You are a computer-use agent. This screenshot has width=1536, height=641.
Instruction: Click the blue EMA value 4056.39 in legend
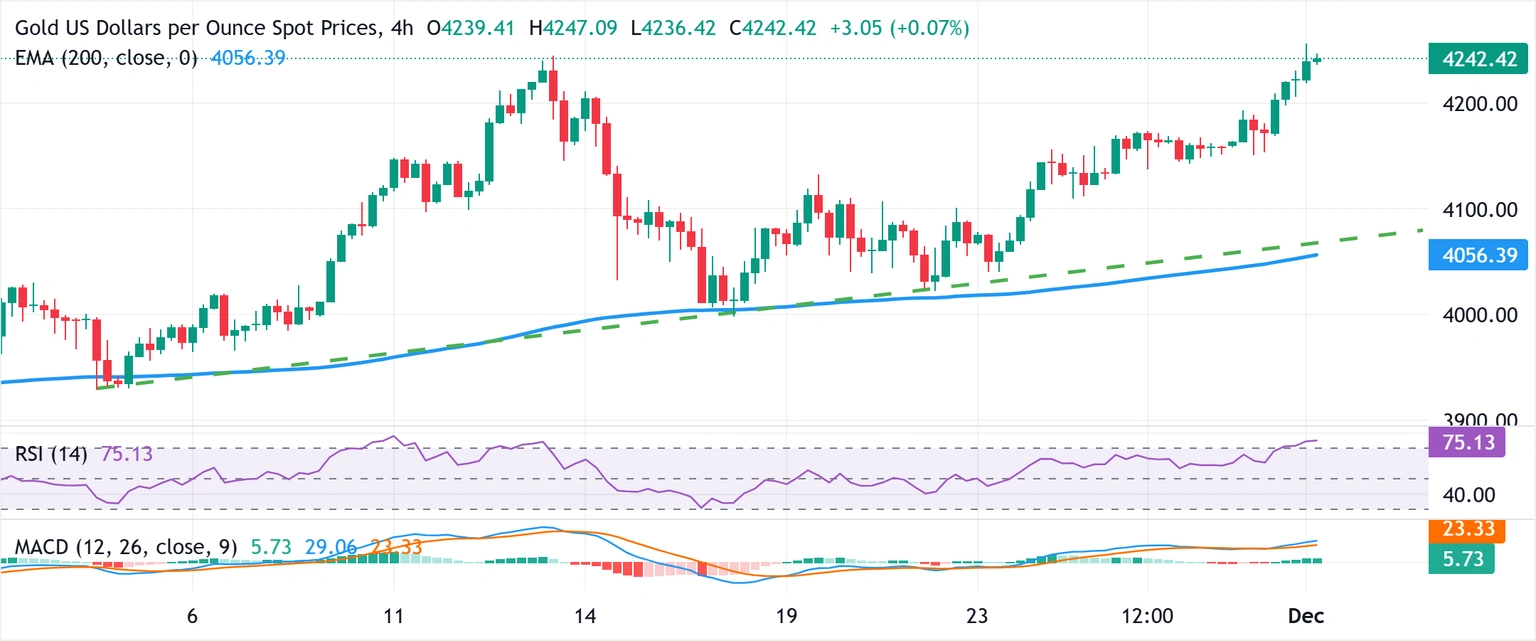(x=248, y=58)
